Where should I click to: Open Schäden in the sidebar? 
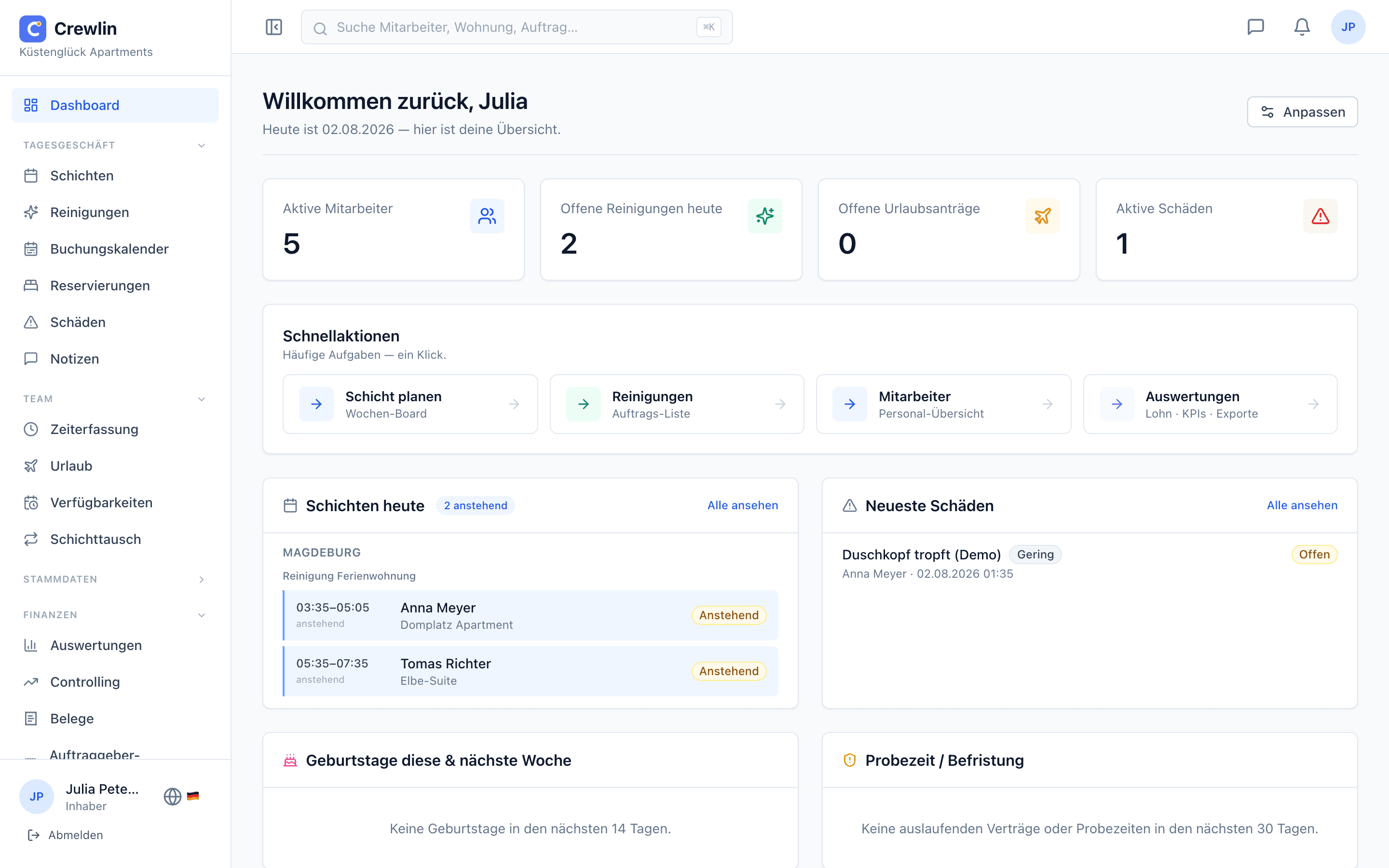tap(115, 322)
